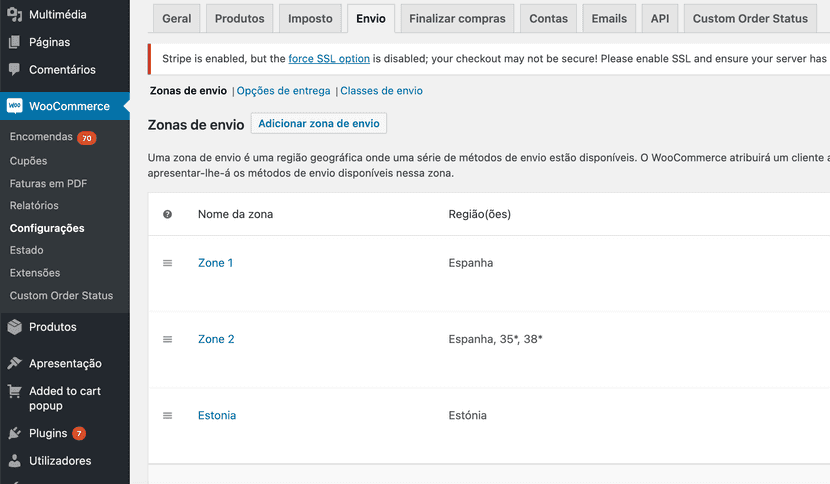Open the Zone 2 shipping zone

(216, 339)
